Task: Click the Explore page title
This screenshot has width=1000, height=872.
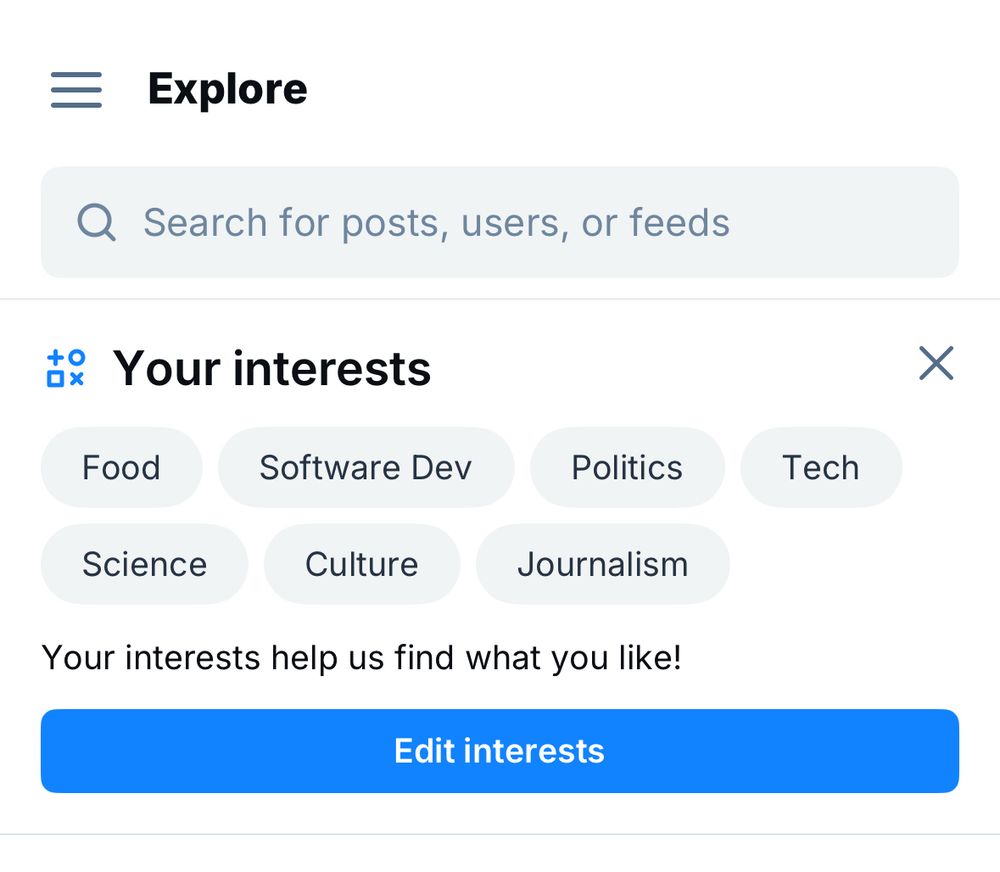Action: tap(227, 89)
